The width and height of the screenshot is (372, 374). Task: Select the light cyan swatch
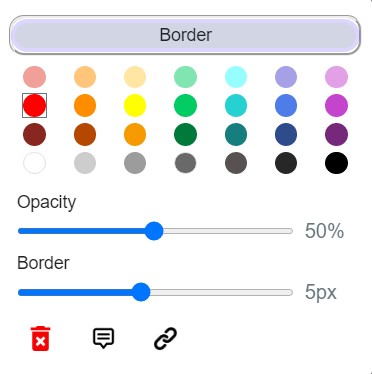click(x=236, y=77)
